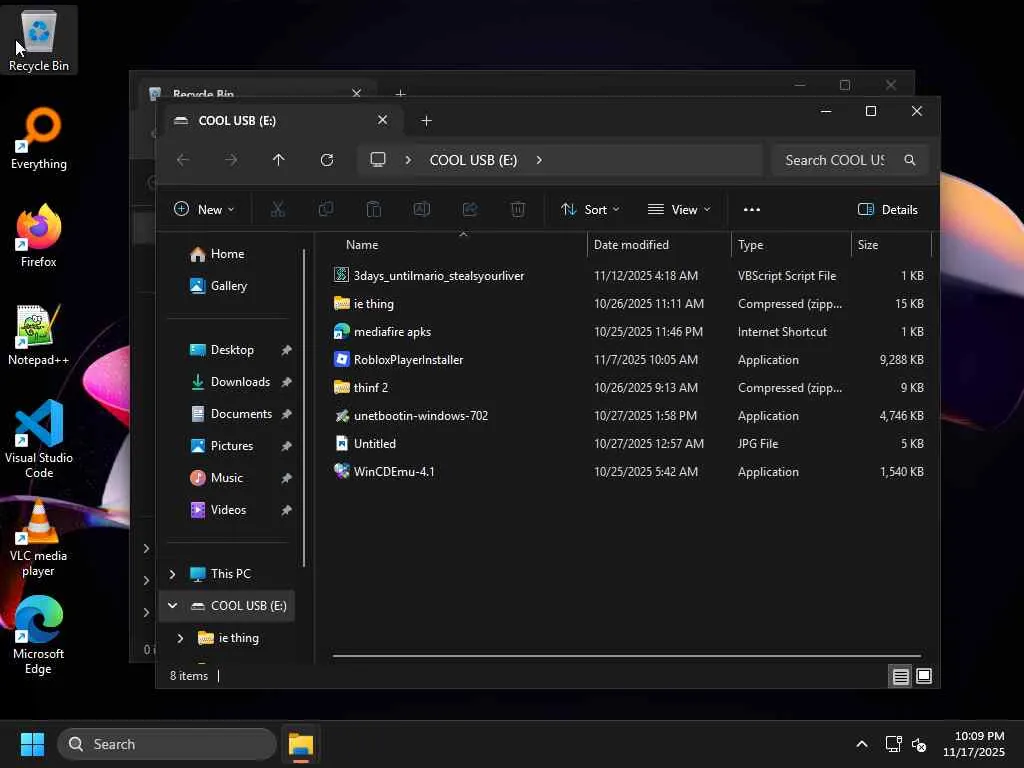This screenshot has width=1024, height=768.
Task: Open the Windows Start menu
Action: click(x=32, y=744)
